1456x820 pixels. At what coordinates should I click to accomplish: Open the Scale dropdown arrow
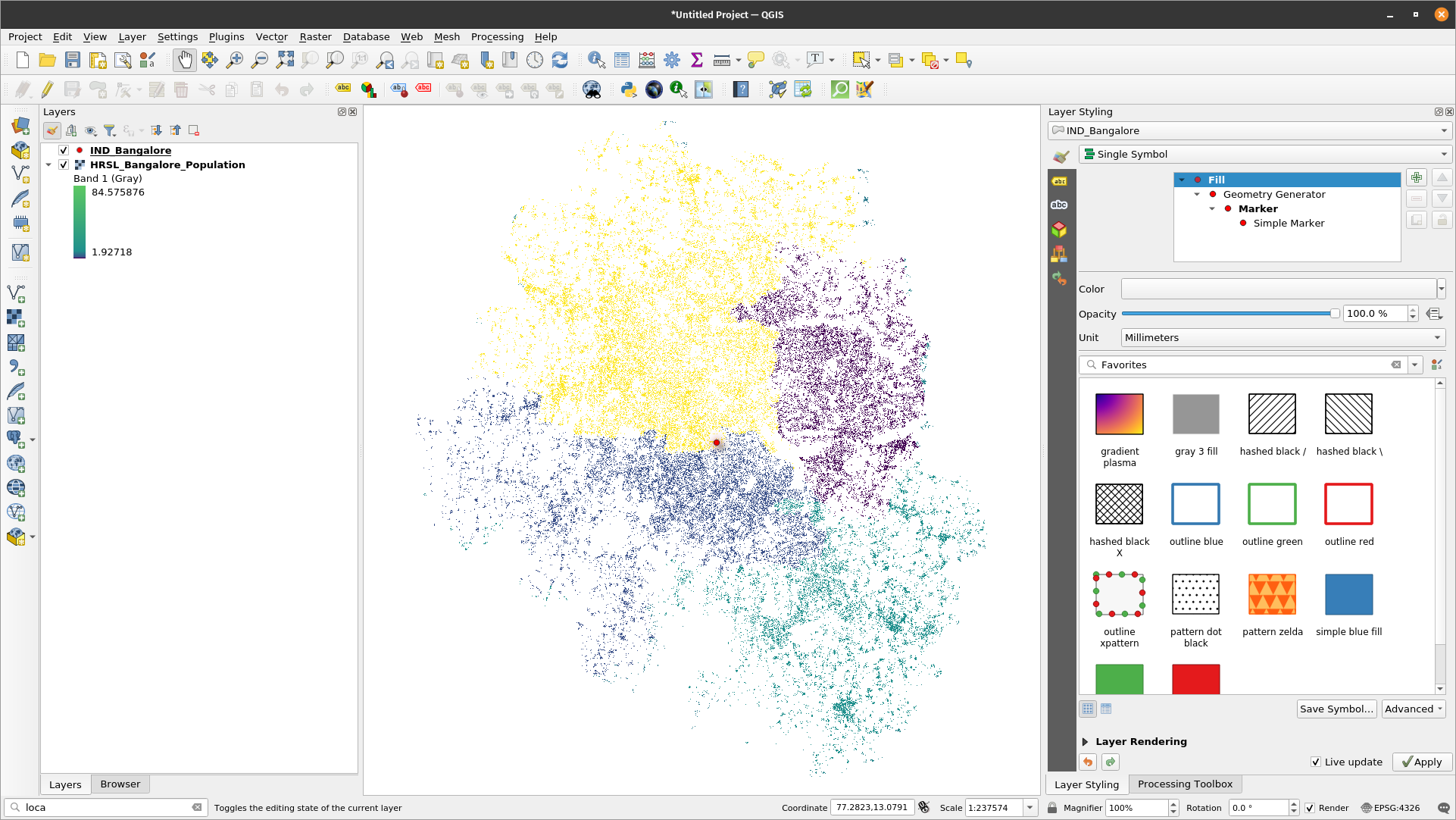point(1030,808)
